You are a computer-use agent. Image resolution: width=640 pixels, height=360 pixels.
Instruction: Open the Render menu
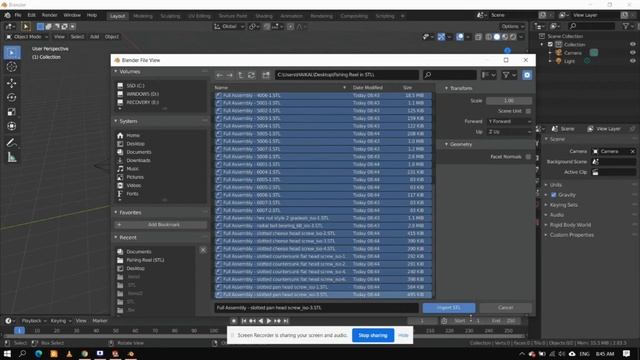tap(49, 16)
